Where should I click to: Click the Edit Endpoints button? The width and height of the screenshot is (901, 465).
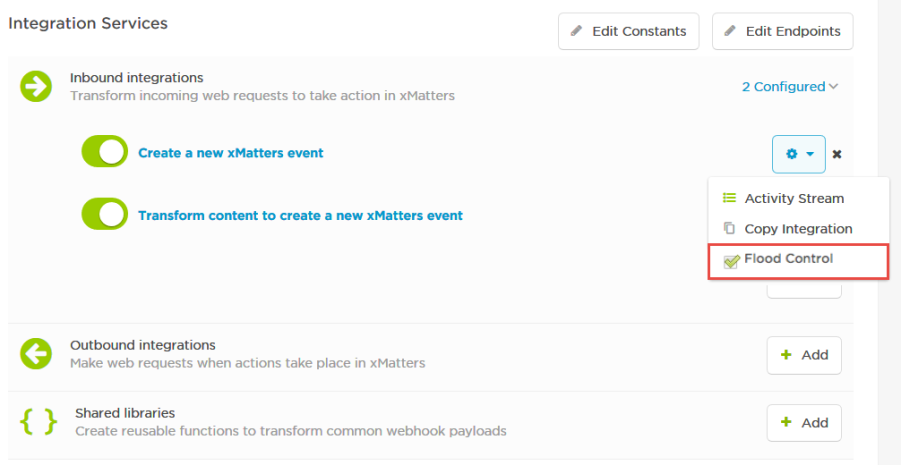pyautogui.click(x=782, y=31)
